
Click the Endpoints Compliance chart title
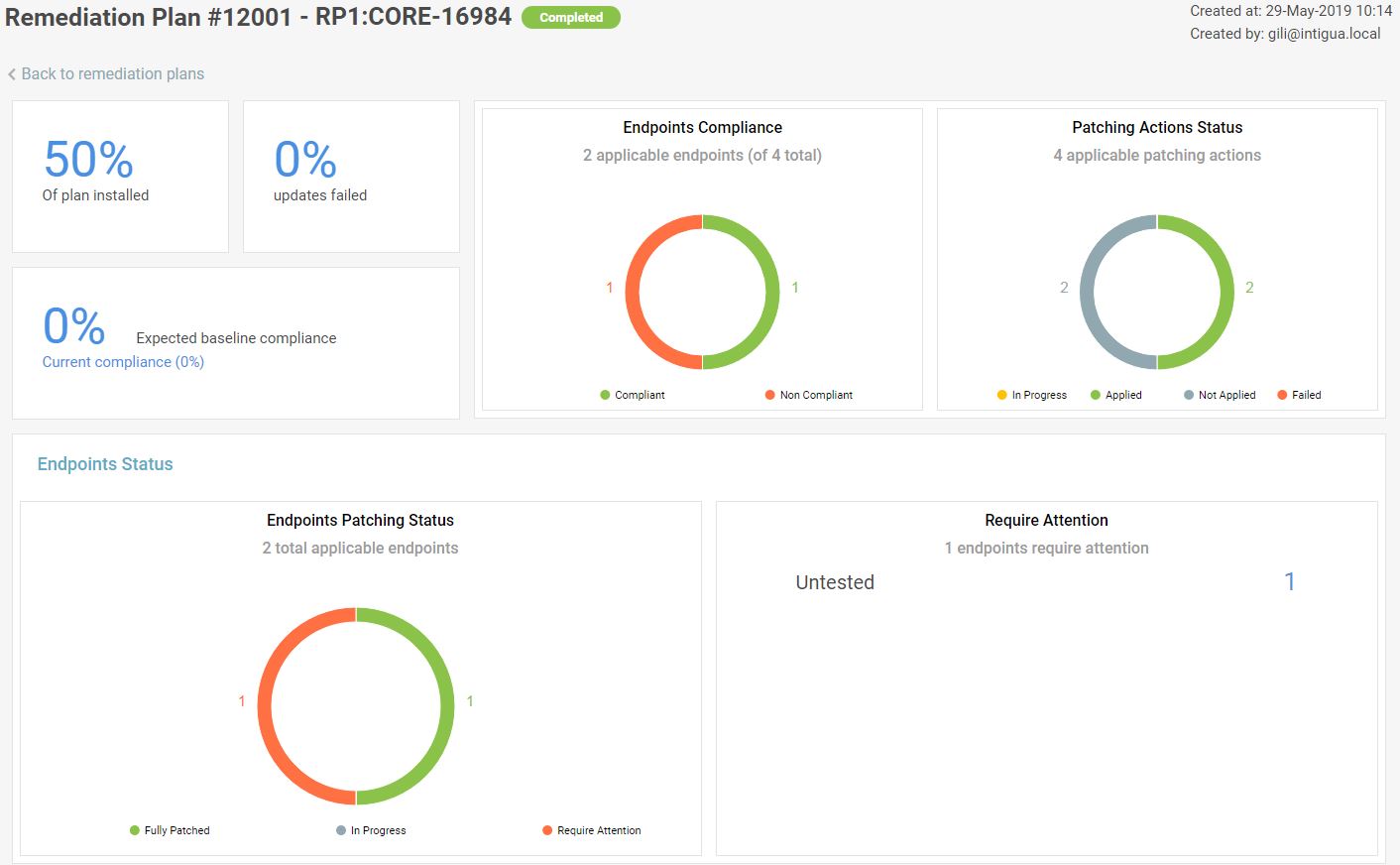[702, 127]
